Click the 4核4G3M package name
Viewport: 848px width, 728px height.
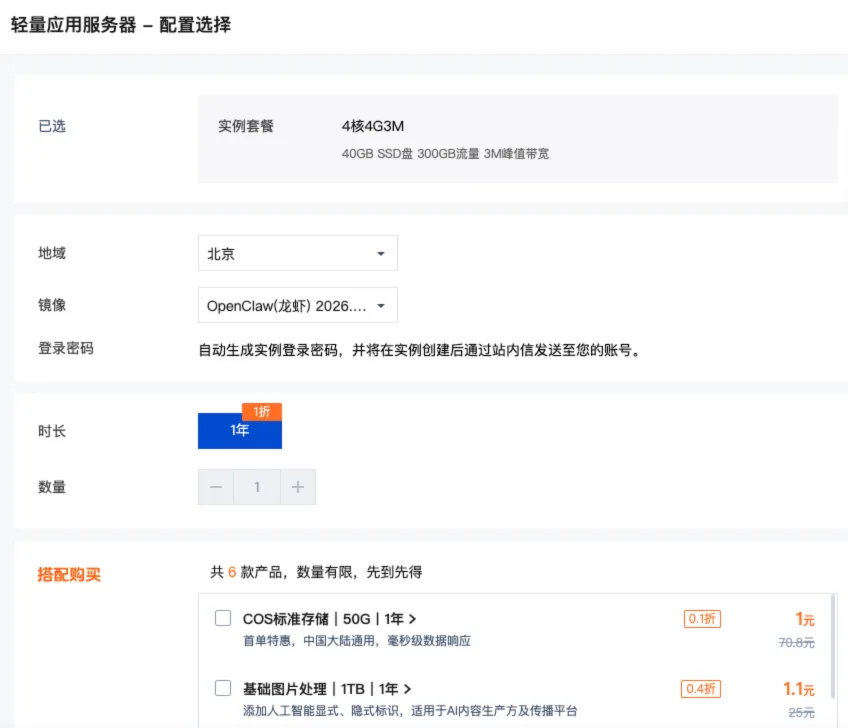[373, 126]
